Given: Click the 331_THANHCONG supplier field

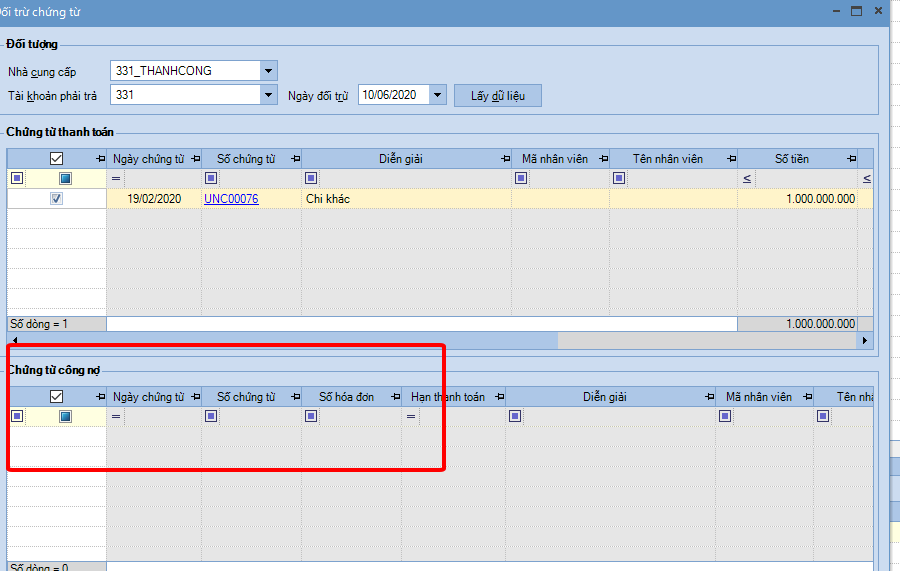Looking at the screenshot, I should pos(185,71).
